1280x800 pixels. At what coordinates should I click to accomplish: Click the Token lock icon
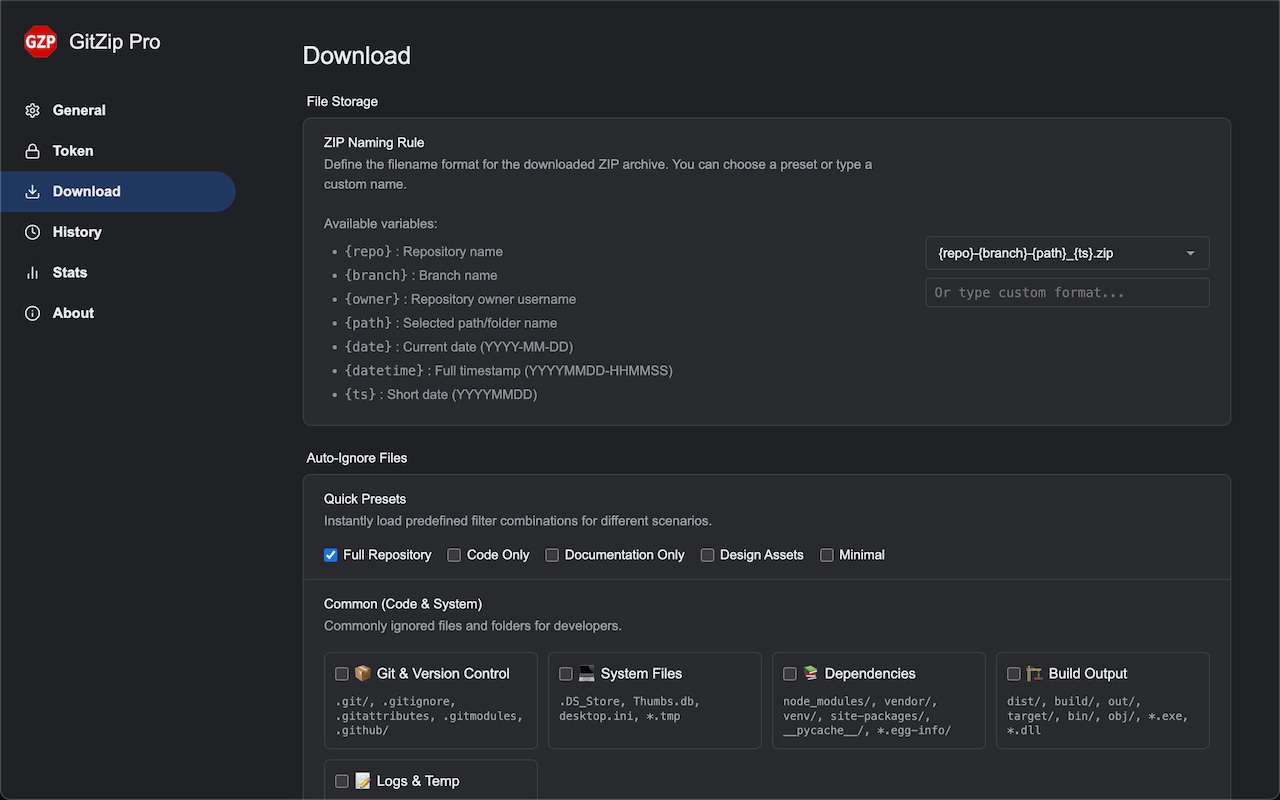click(33, 151)
